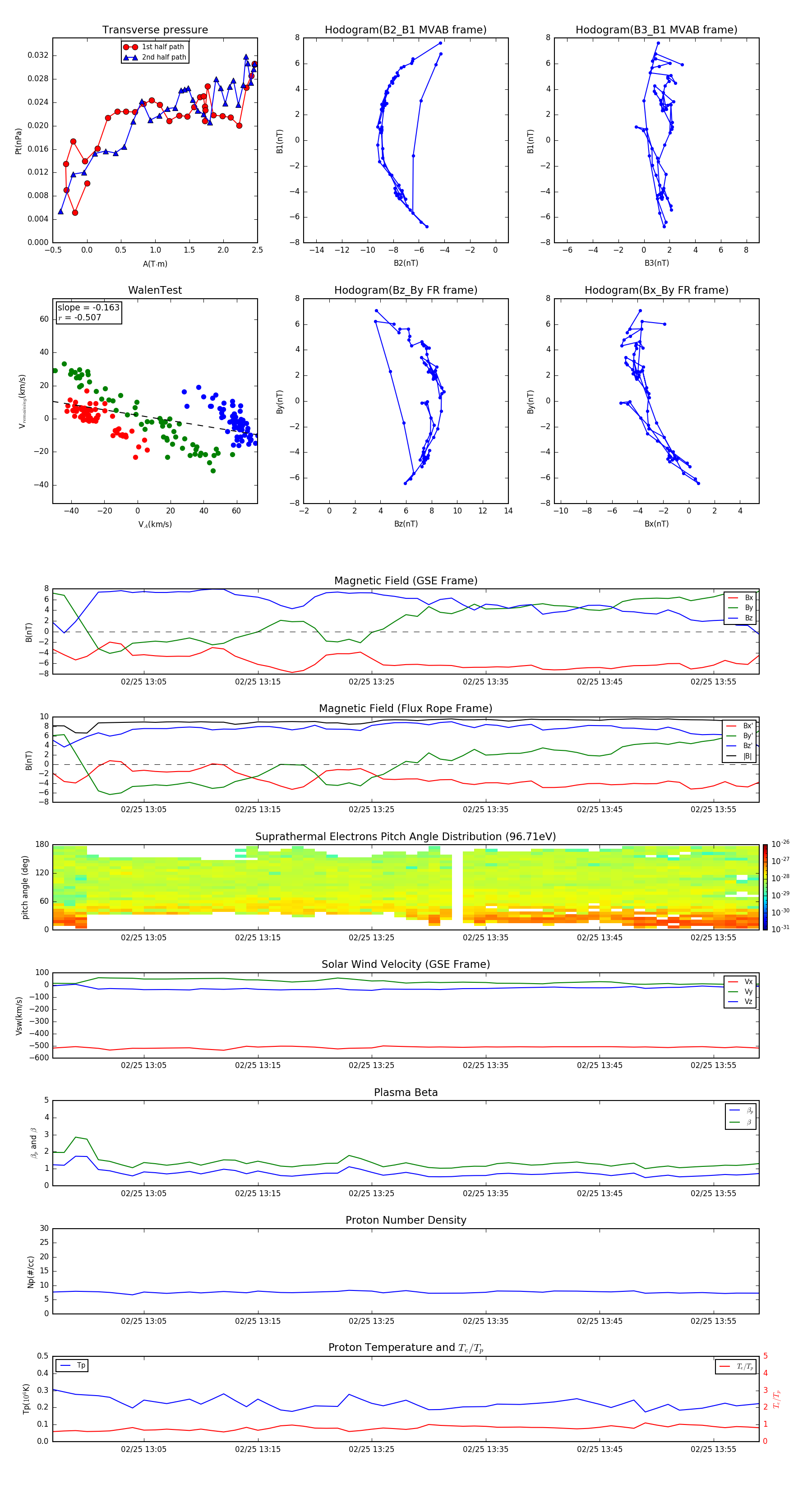Click '2nd half path' legend entry
Screen dimensions: 812x1489
[x=155, y=57]
